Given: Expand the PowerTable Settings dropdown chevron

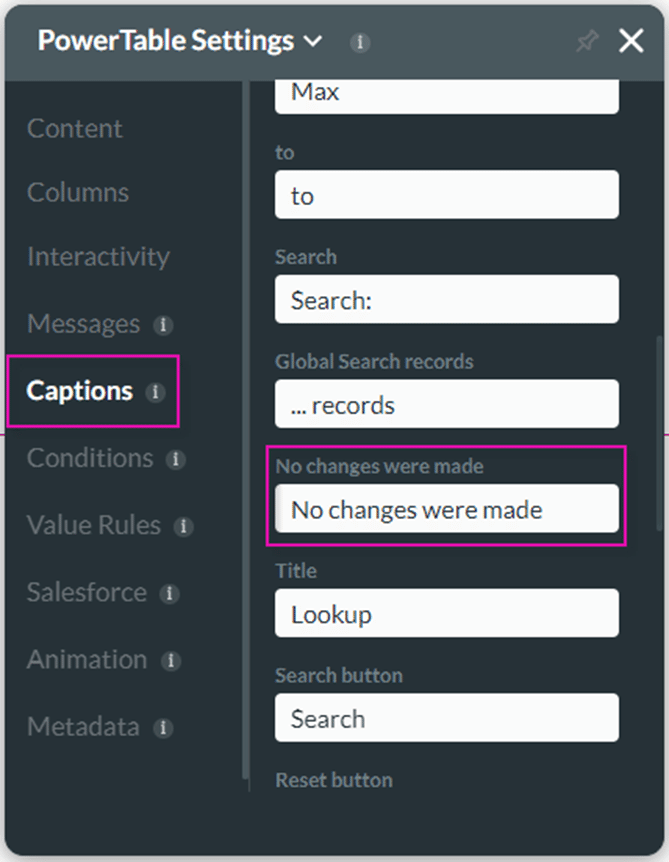Looking at the screenshot, I should (313, 42).
